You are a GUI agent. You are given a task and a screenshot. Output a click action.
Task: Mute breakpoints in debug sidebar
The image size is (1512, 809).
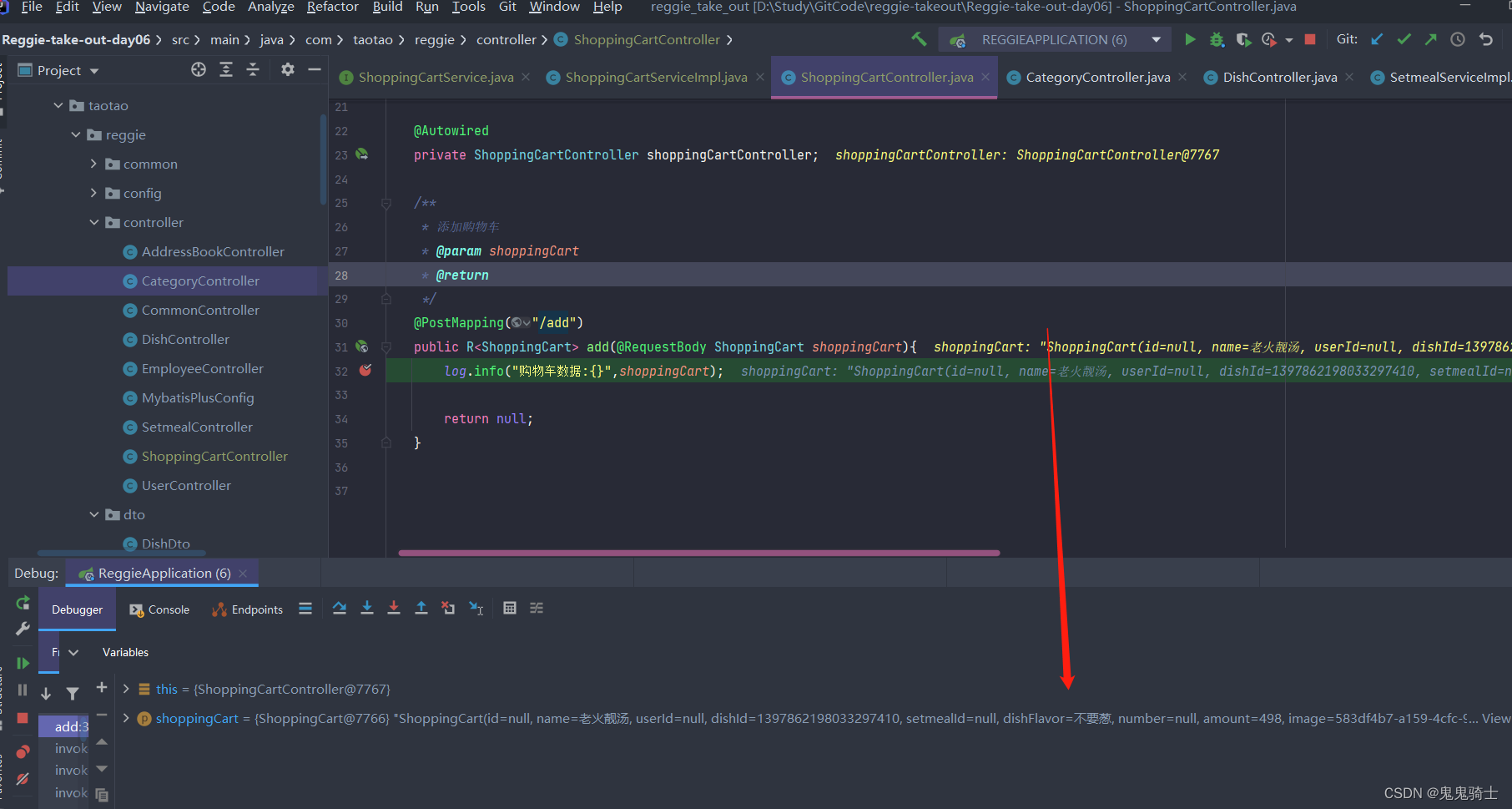pos(23,779)
